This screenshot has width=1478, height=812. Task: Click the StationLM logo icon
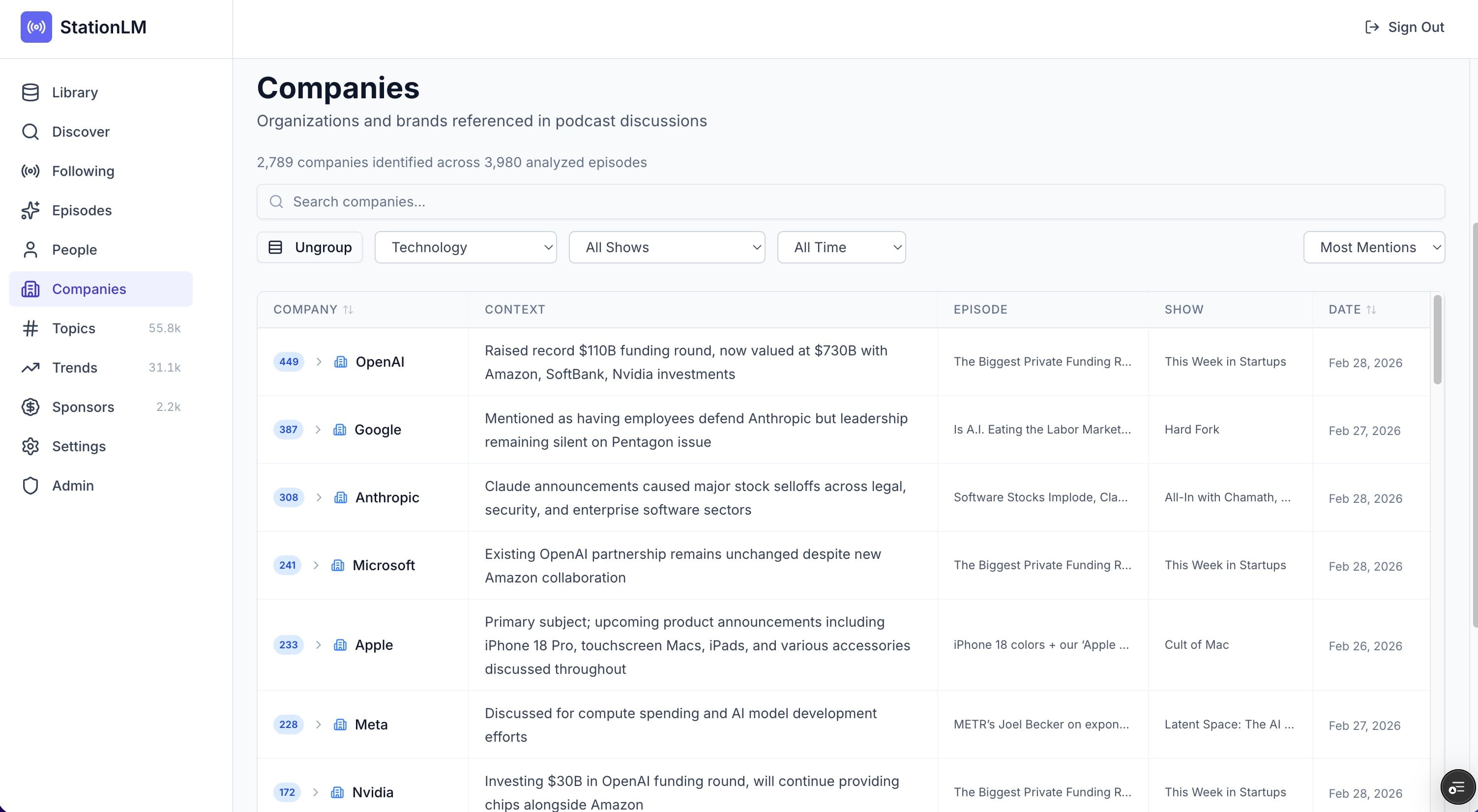point(35,27)
